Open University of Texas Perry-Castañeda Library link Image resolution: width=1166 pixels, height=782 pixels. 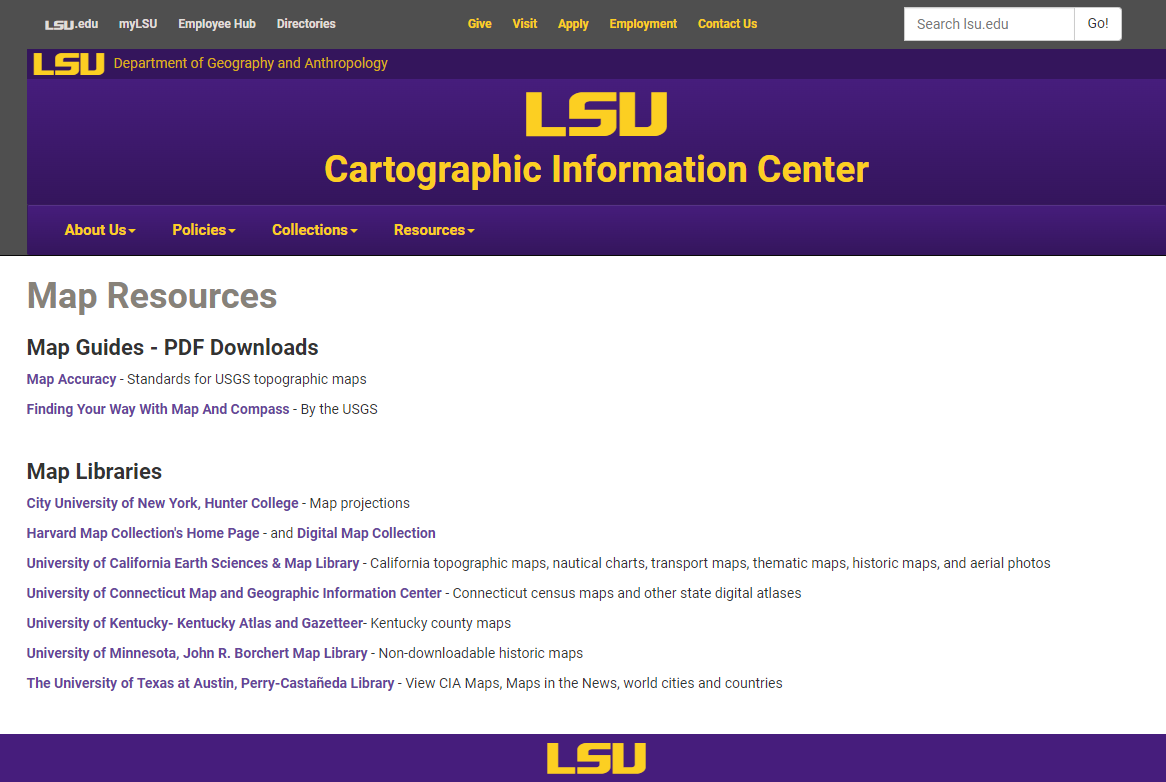[210, 683]
